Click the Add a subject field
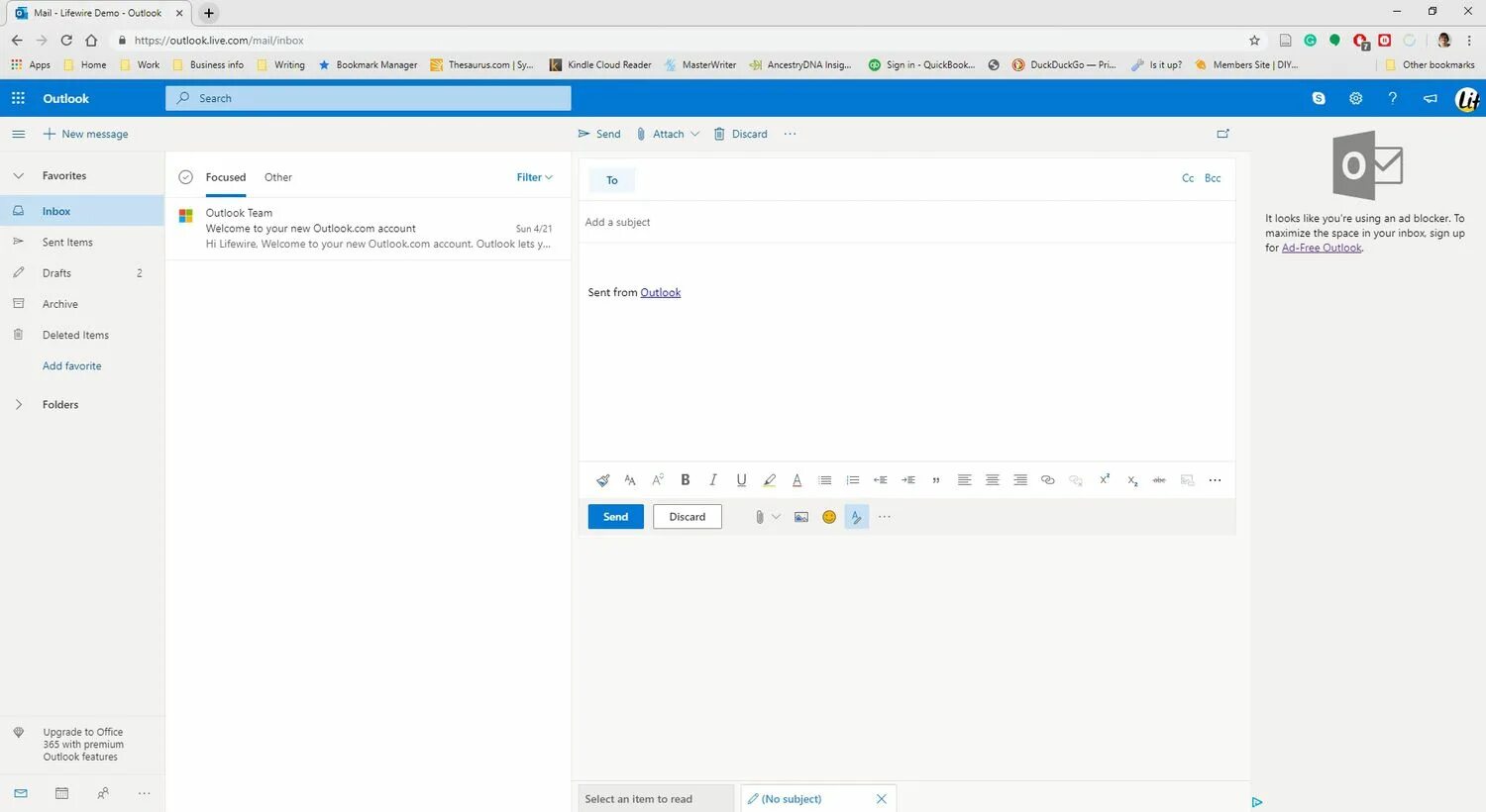The width and height of the screenshot is (1486, 812). (906, 222)
